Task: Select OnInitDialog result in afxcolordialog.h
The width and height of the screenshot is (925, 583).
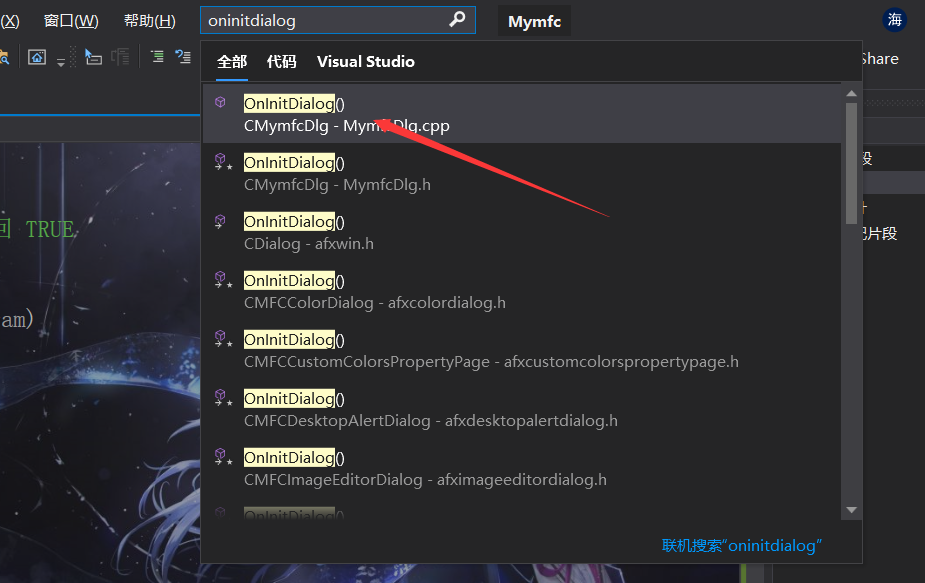Action: [522, 291]
